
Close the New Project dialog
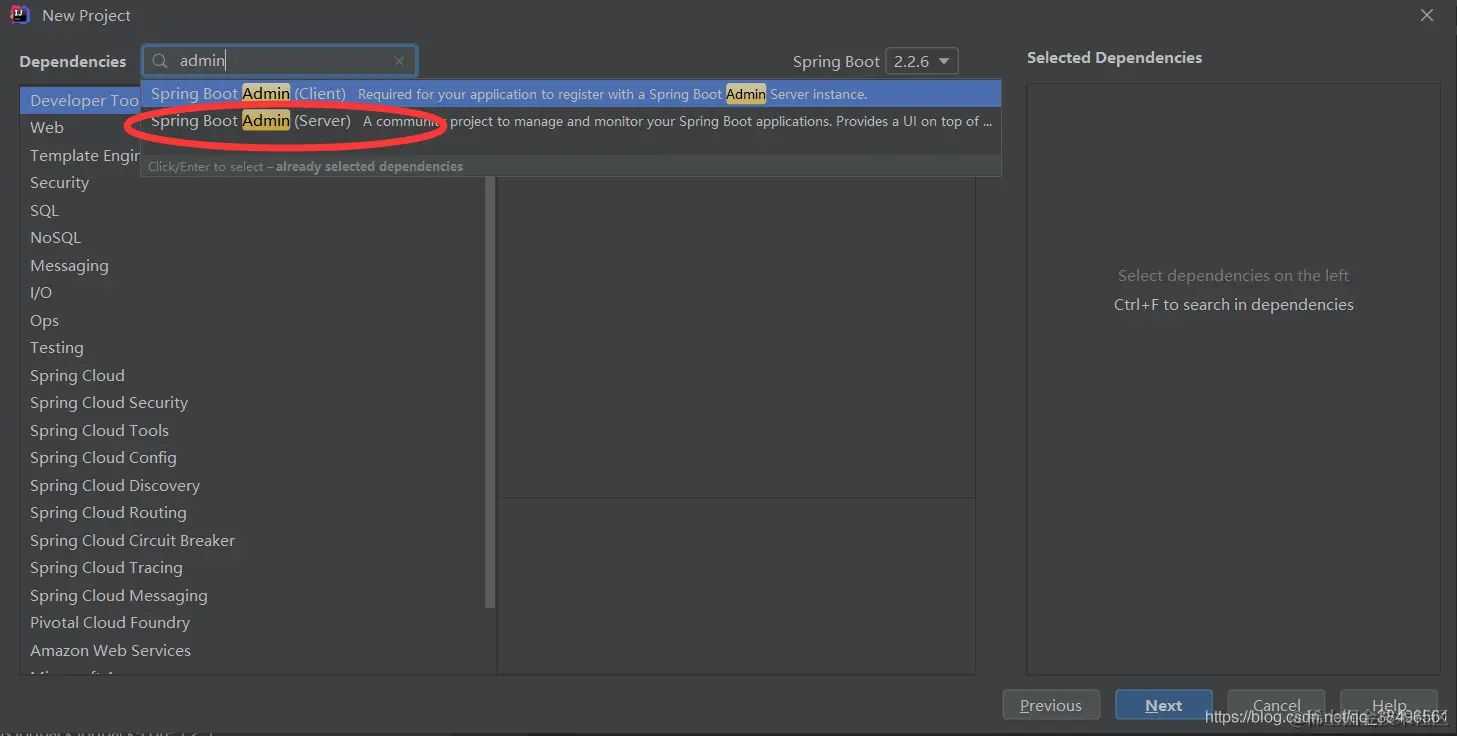(x=1428, y=15)
